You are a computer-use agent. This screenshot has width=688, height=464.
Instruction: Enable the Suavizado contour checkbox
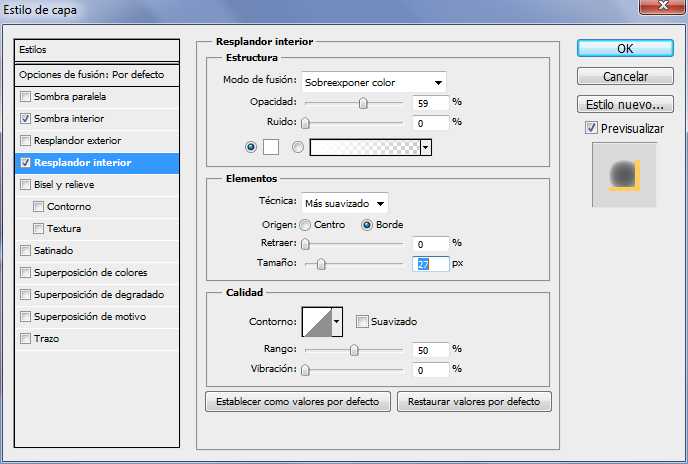point(362,322)
